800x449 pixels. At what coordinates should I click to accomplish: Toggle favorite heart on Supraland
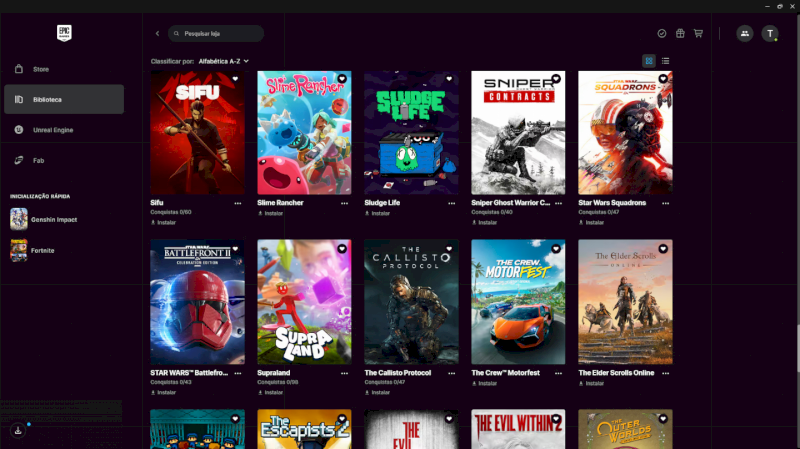[x=342, y=248]
